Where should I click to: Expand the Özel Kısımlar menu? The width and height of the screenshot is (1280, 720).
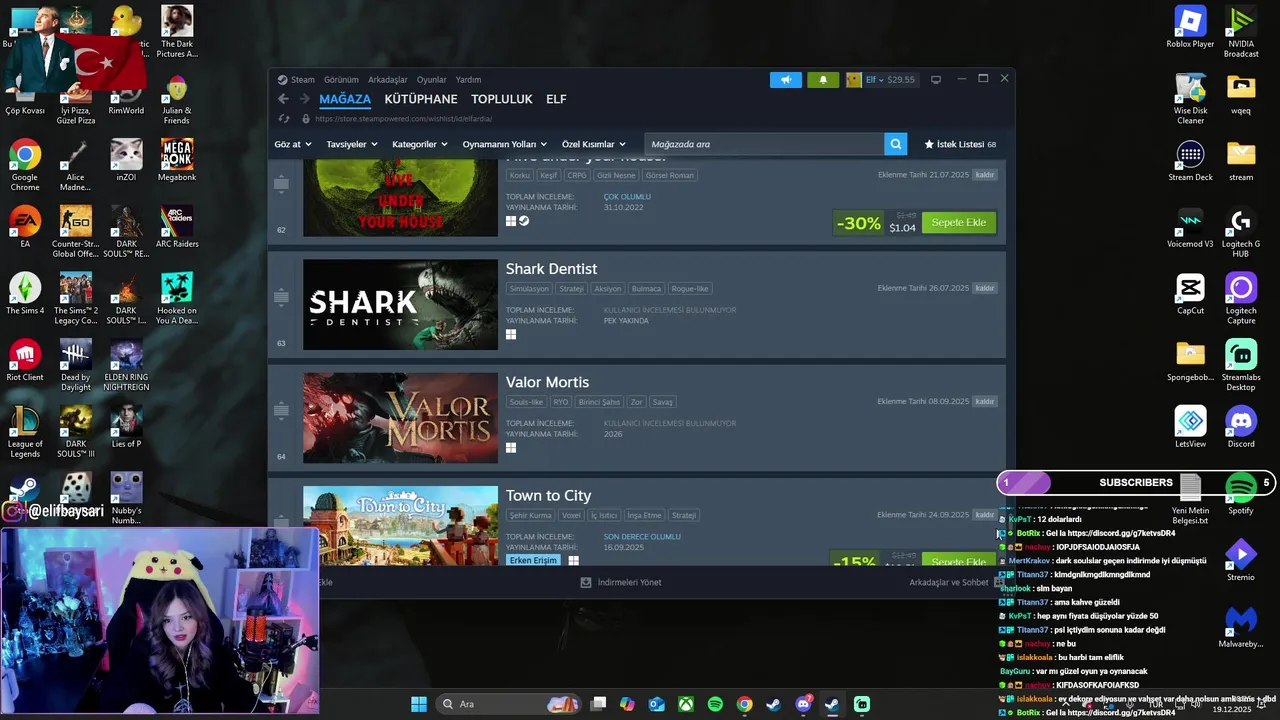click(x=594, y=144)
